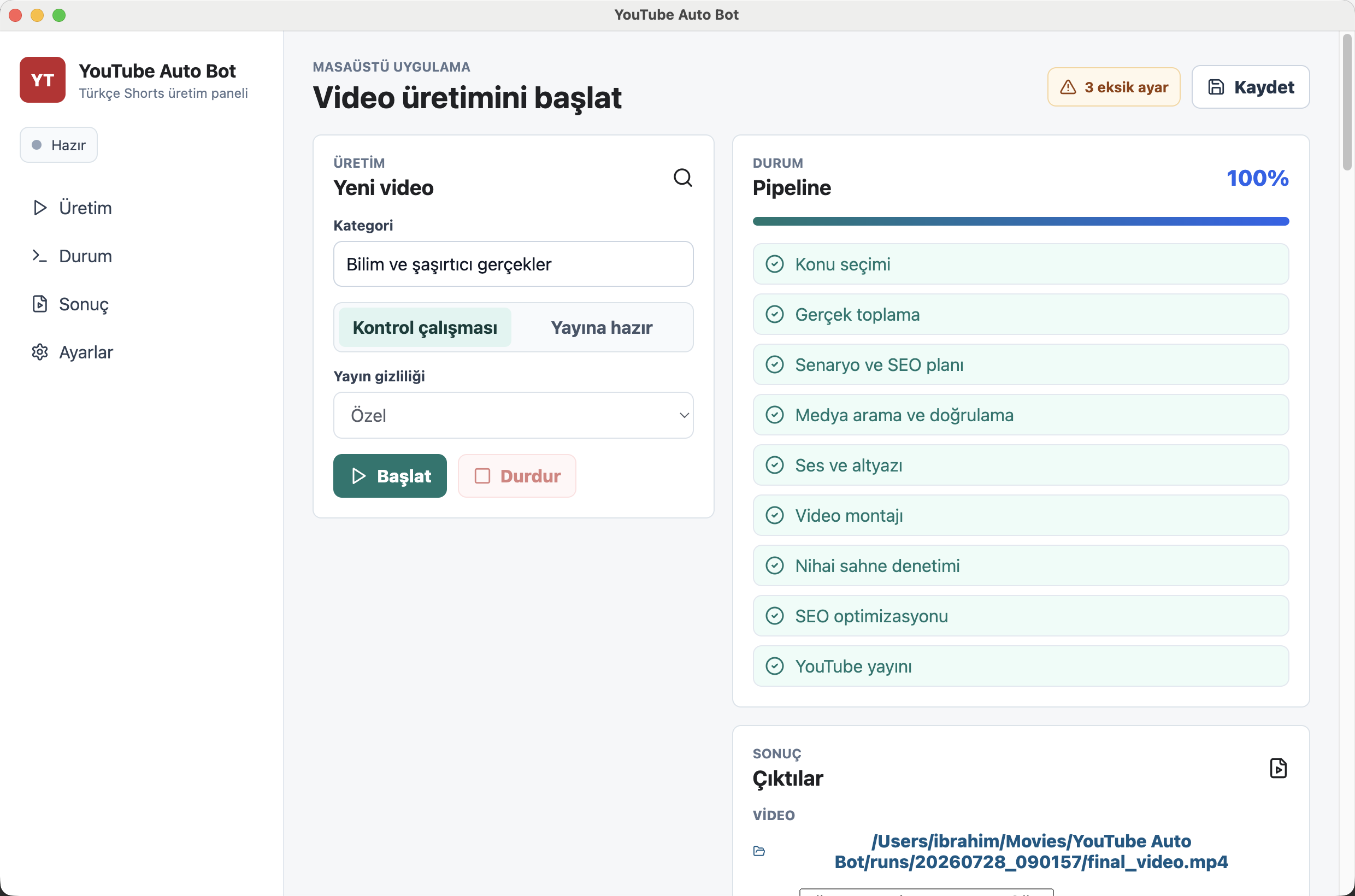This screenshot has height=896, width=1355.
Task: Click the check icon for Senaryo ve SEO planı
Action: [x=774, y=364]
